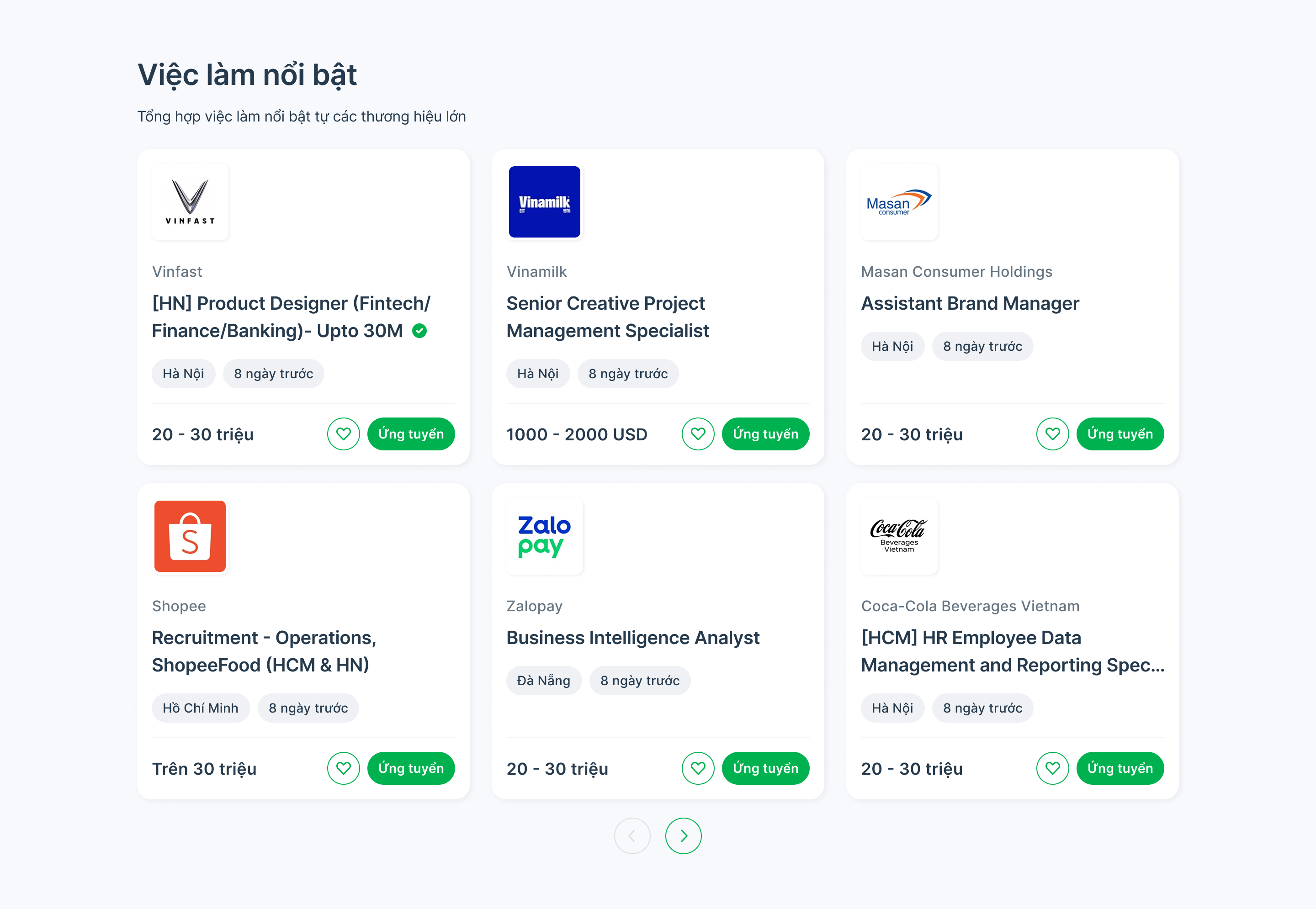The height and width of the screenshot is (909, 1316).
Task: Go to next page of featured jobs
Action: [x=683, y=835]
